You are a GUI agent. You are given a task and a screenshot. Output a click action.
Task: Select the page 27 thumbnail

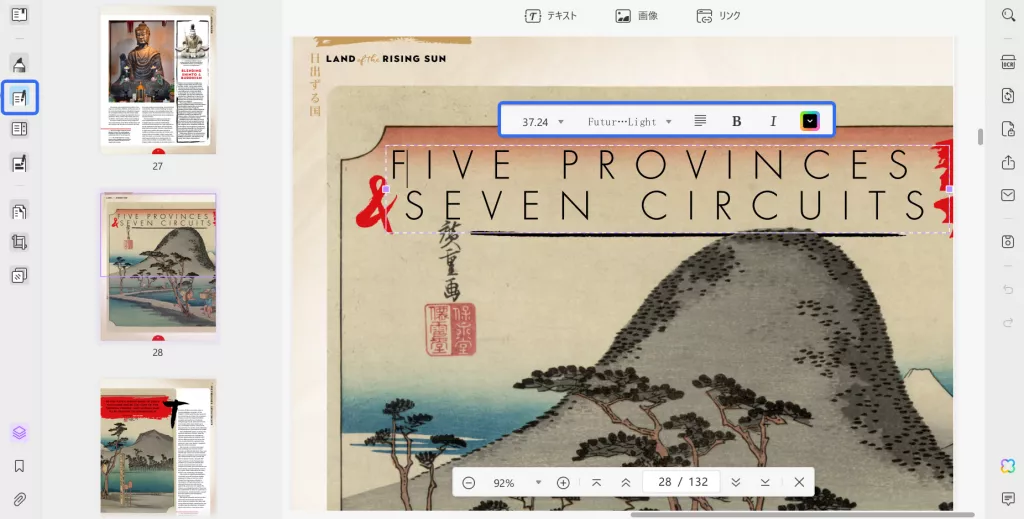158,80
